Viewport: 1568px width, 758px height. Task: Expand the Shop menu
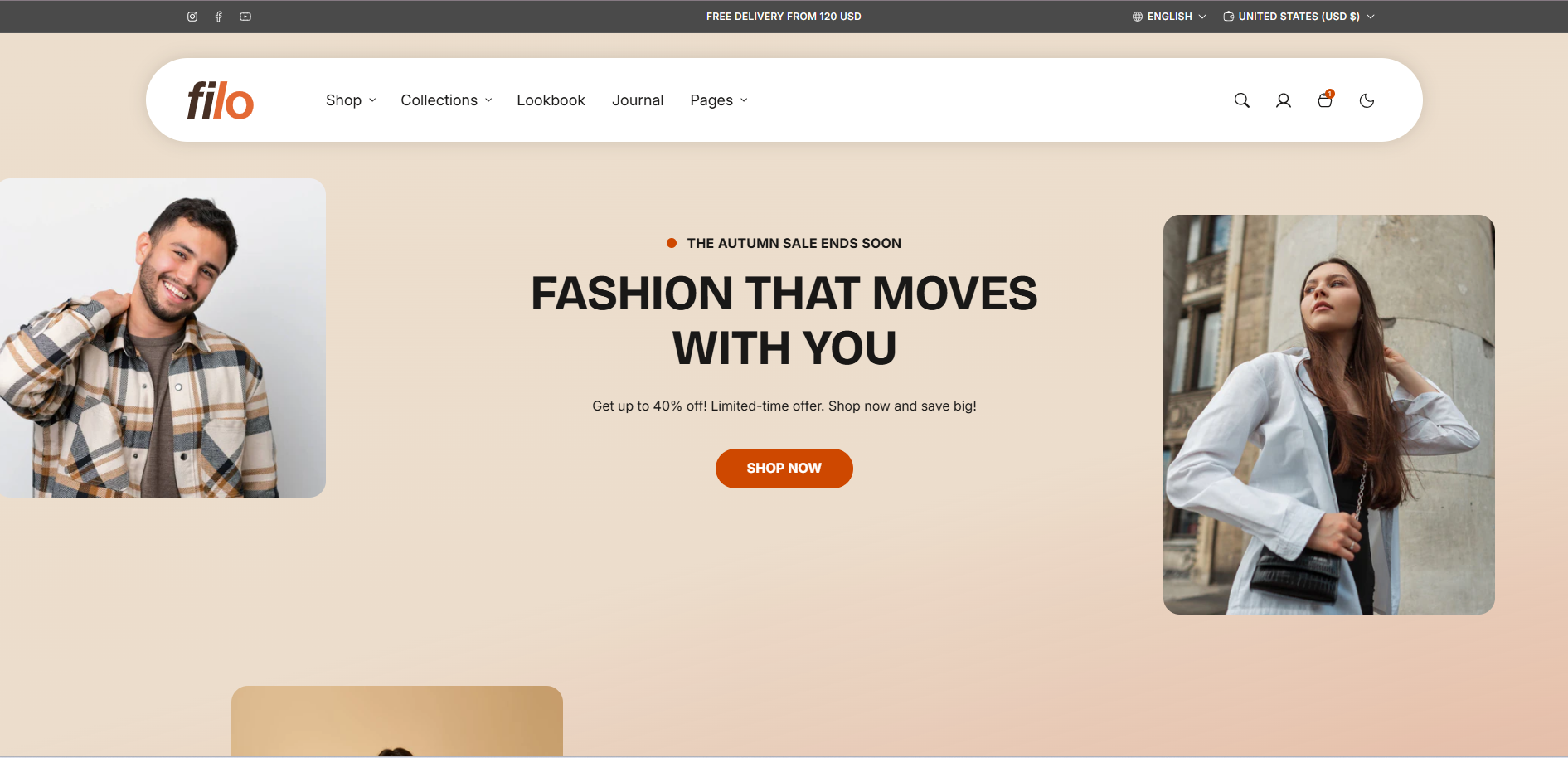[x=351, y=100]
